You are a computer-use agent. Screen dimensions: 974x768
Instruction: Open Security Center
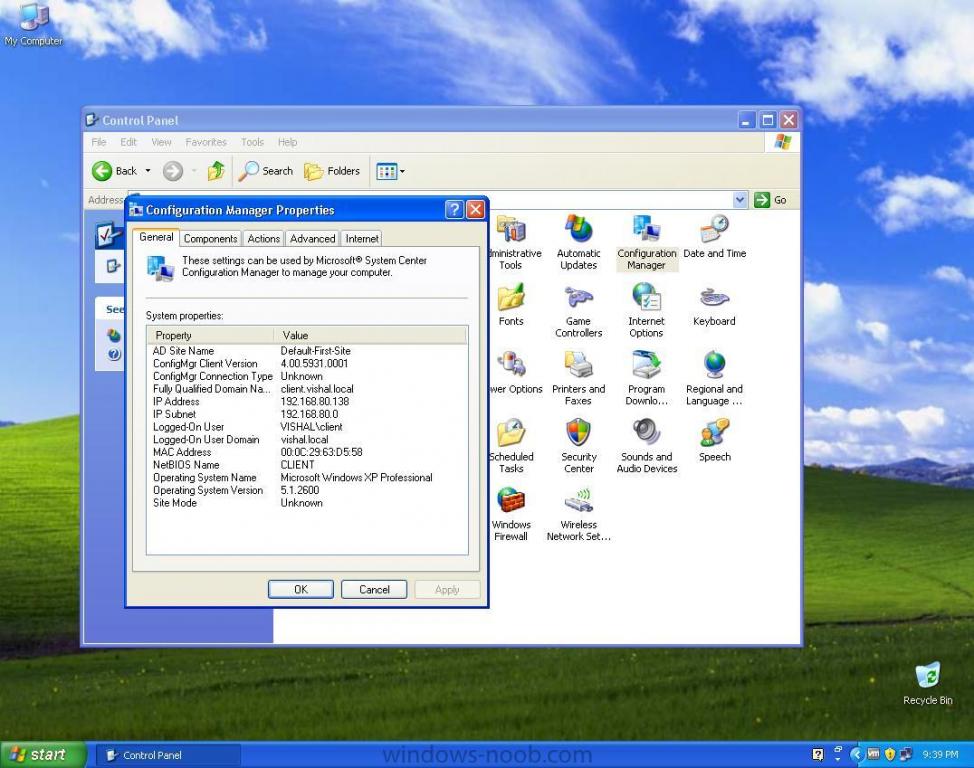578,446
